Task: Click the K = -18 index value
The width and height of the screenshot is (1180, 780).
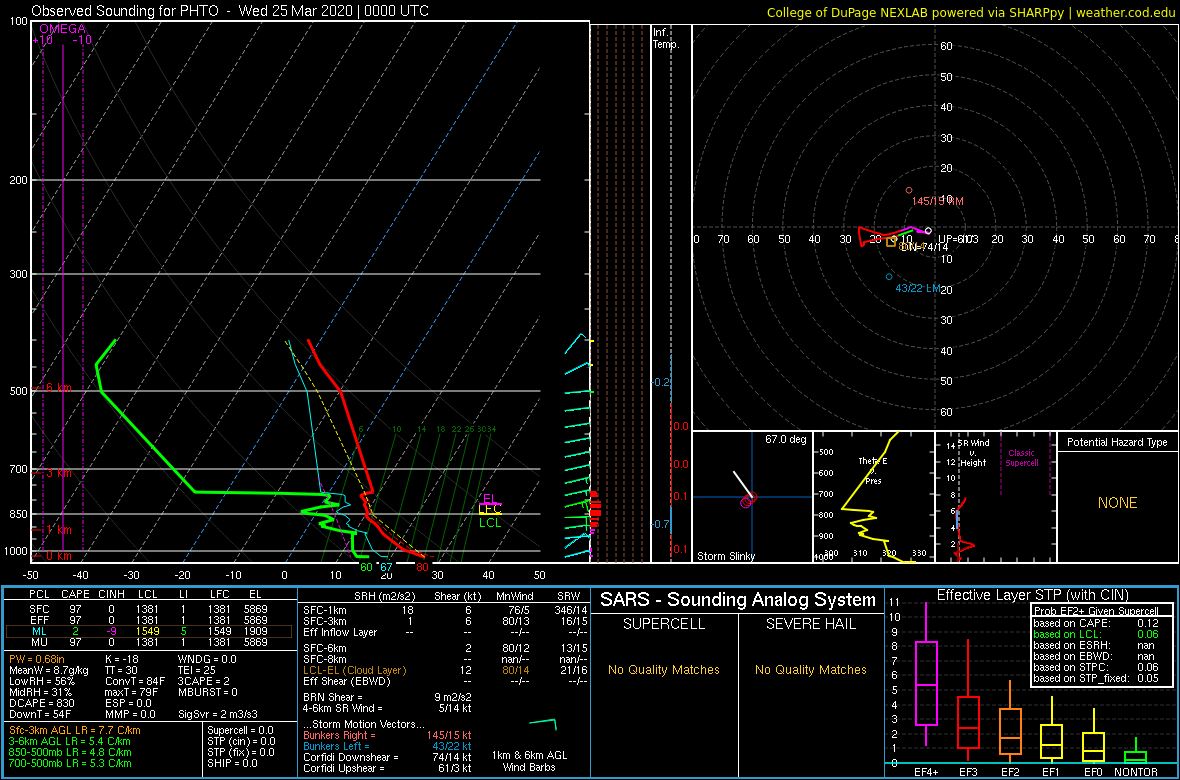Action: pyautogui.click(x=120, y=659)
